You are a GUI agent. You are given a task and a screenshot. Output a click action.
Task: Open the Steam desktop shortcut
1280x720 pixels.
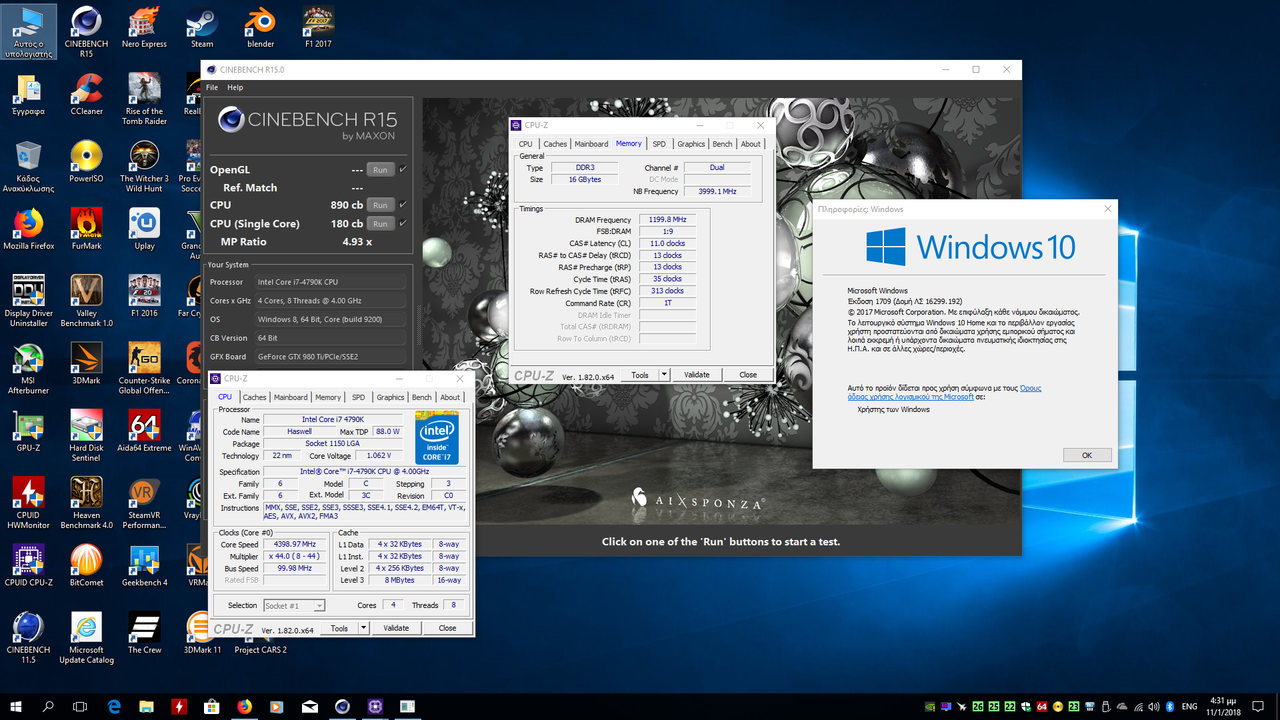202,28
